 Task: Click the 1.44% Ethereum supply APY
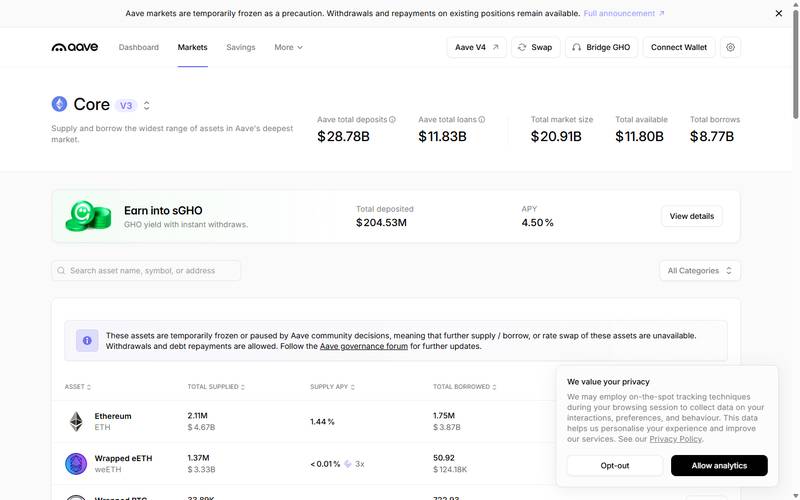322,422
